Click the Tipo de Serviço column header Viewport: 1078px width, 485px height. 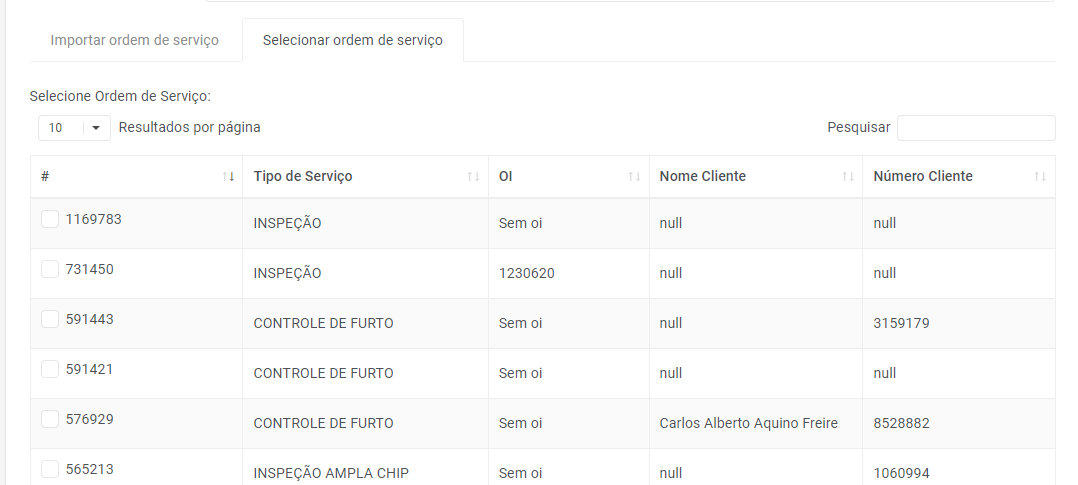coord(303,177)
